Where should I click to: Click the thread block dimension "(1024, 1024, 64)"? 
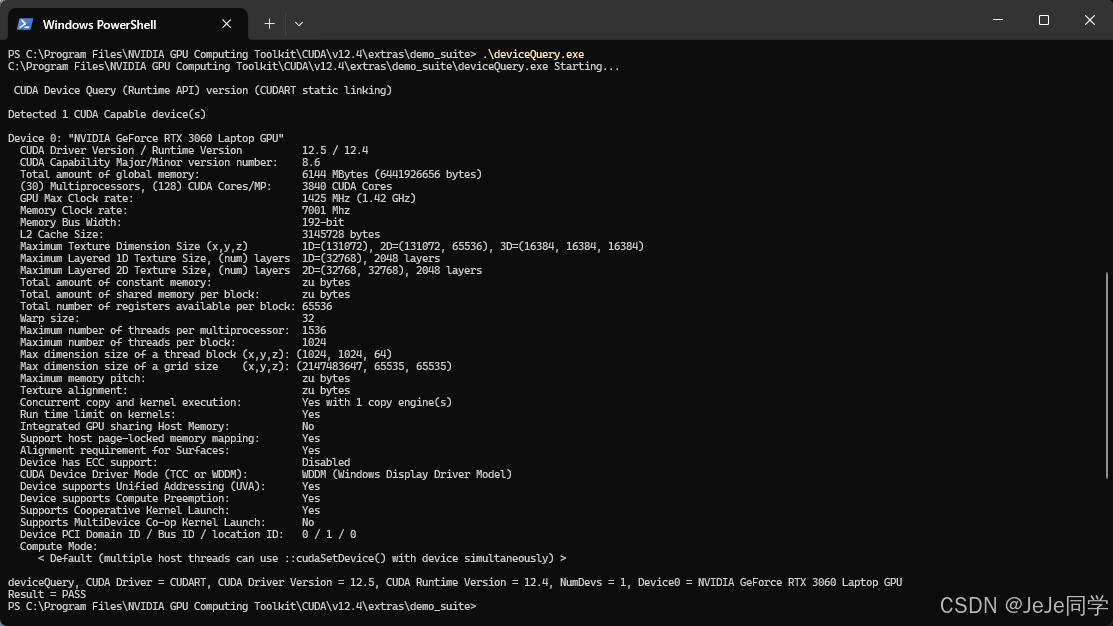(344, 355)
